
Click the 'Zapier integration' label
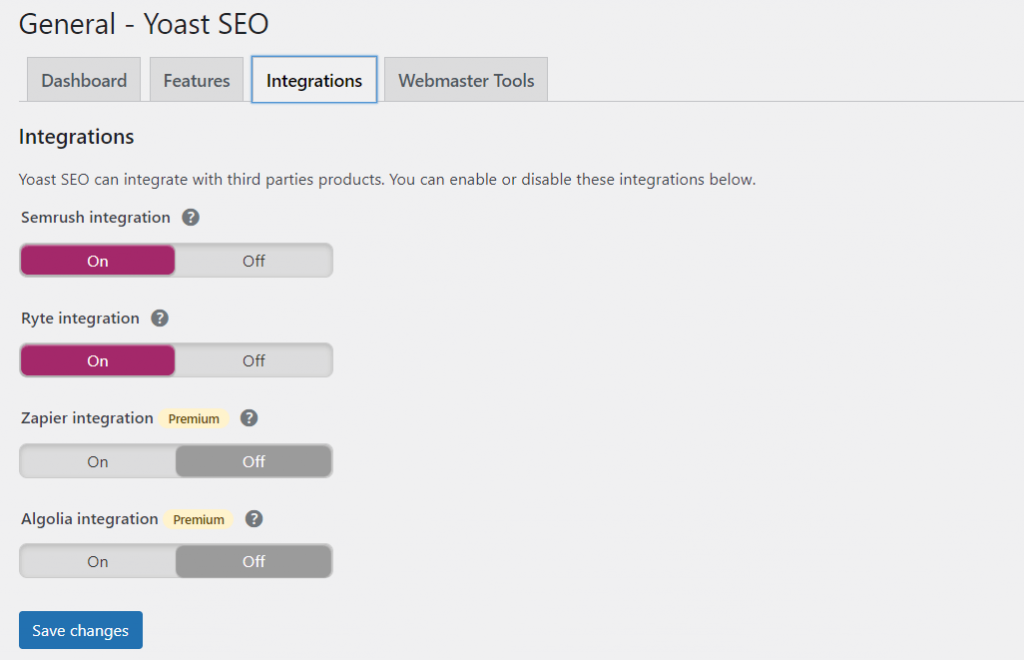(x=87, y=418)
